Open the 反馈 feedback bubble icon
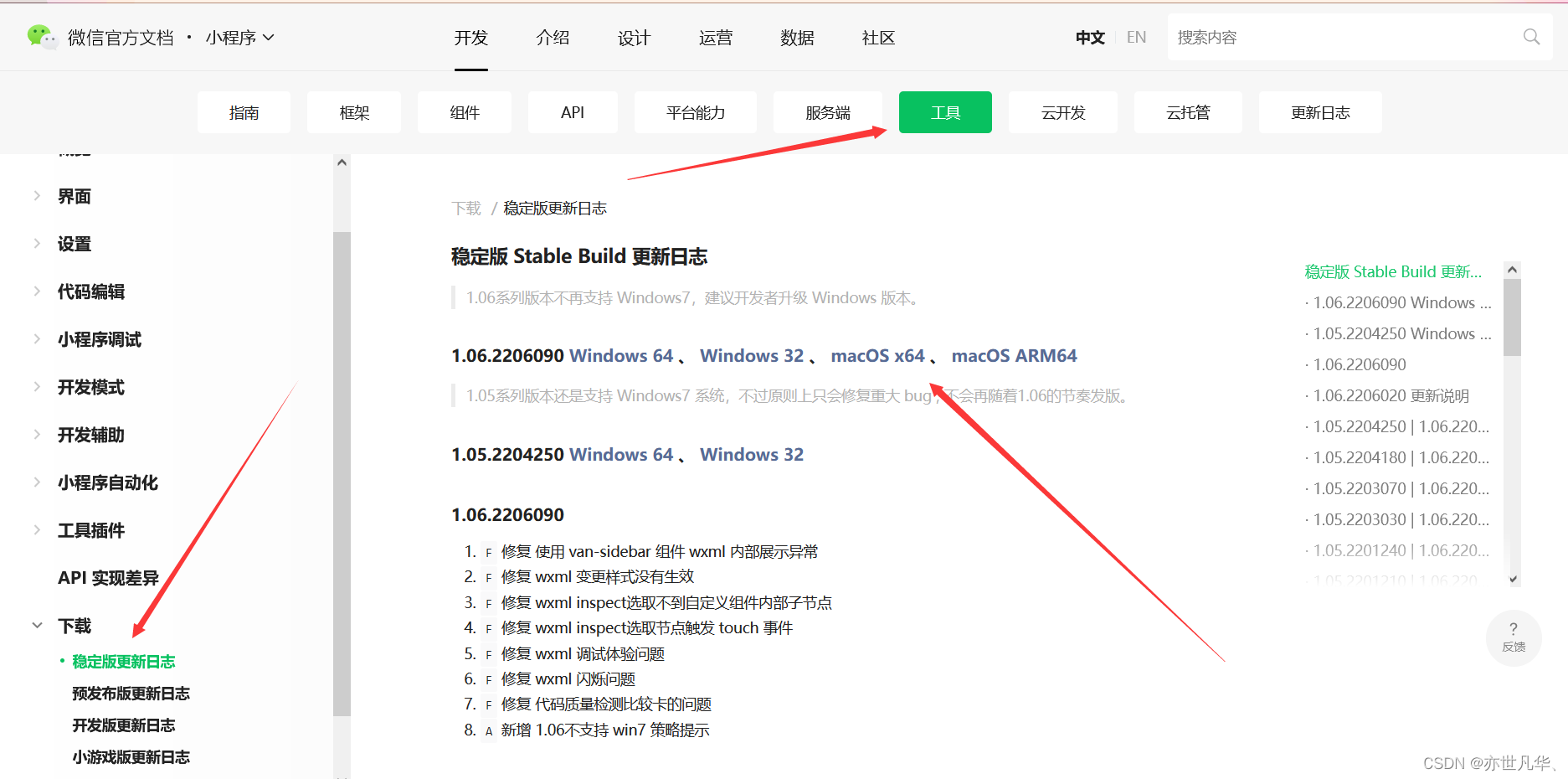The height and width of the screenshot is (779, 1568). point(1513,637)
